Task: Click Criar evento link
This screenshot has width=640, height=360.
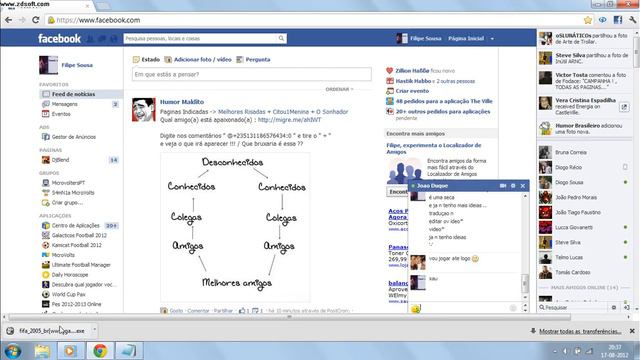Action: pyautogui.click(x=412, y=91)
